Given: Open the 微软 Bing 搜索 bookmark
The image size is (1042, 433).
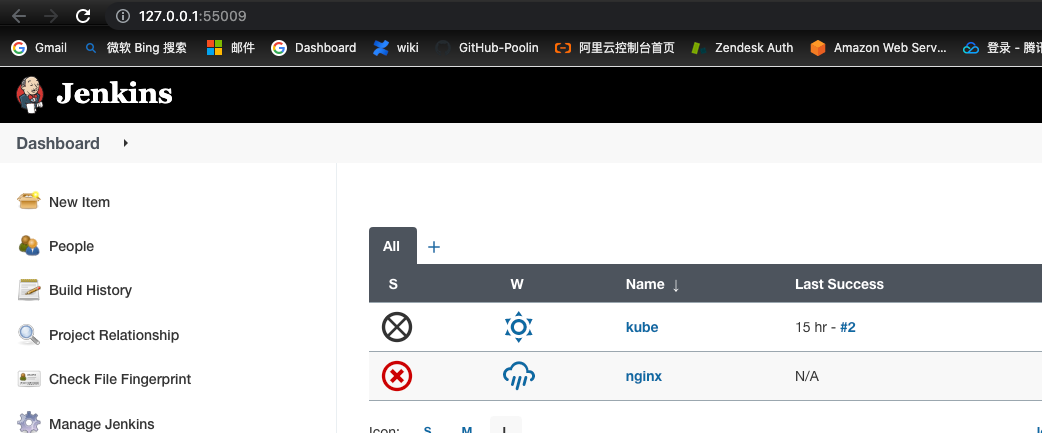Looking at the screenshot, I should [136, 48].
